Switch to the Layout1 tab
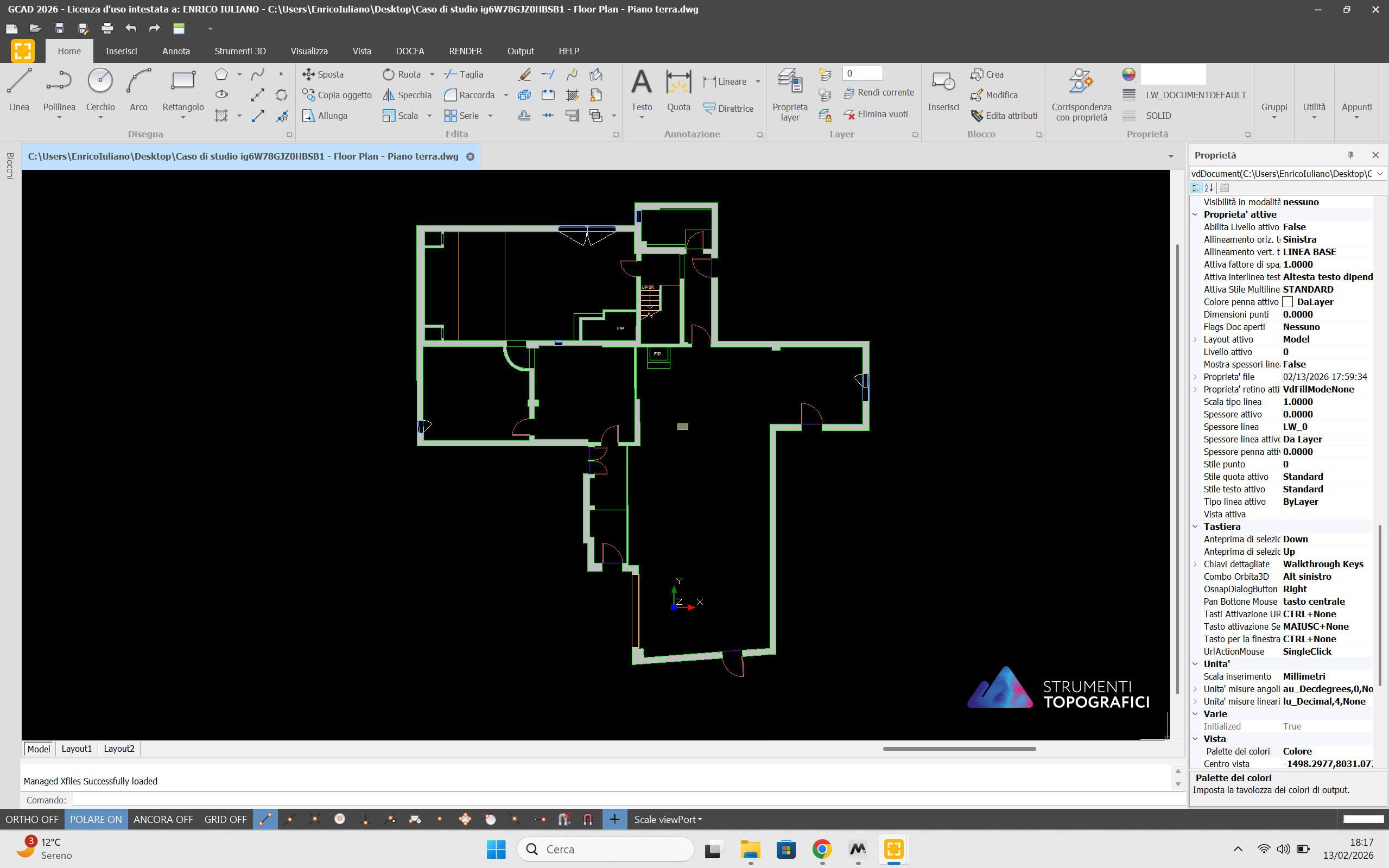This screenshot has height=868, width=1389. click(77, 749)
